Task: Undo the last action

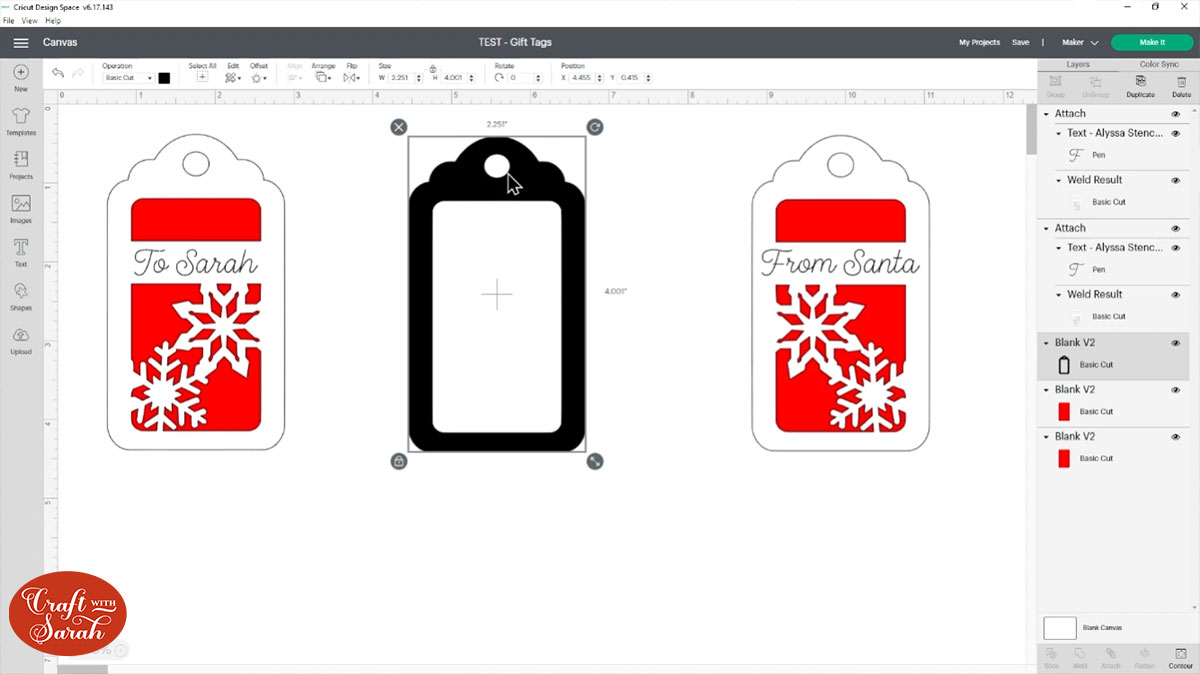Action: coord(58,73)
